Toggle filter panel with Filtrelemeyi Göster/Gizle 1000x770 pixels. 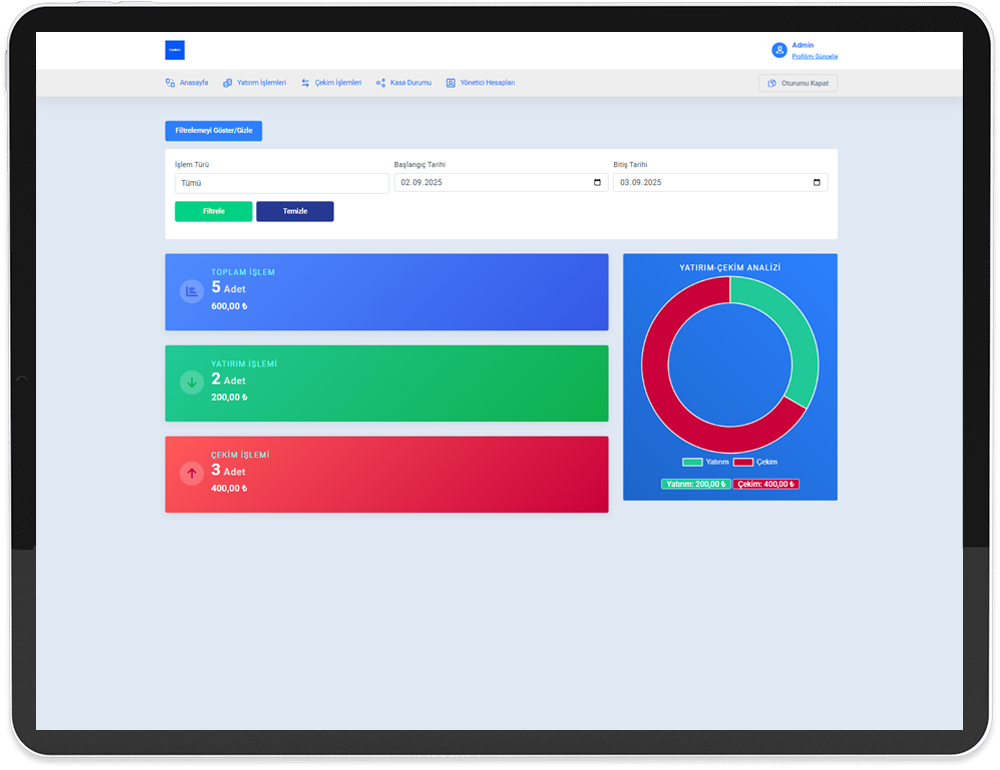point(213,131)
